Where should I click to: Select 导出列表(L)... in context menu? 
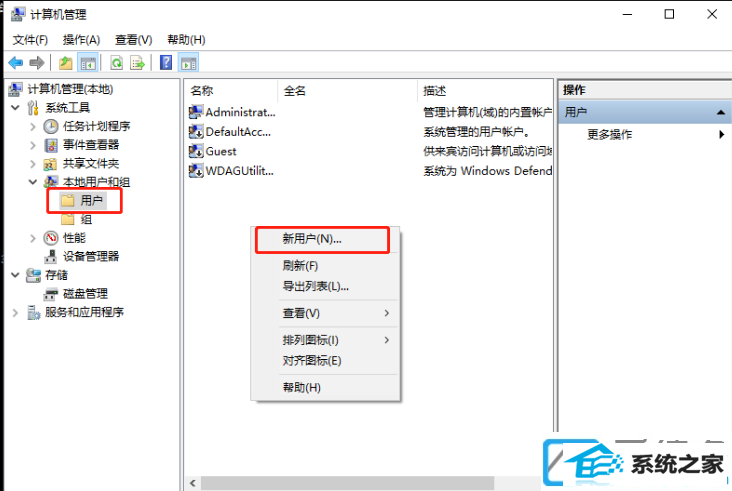[x=316, y=286]
